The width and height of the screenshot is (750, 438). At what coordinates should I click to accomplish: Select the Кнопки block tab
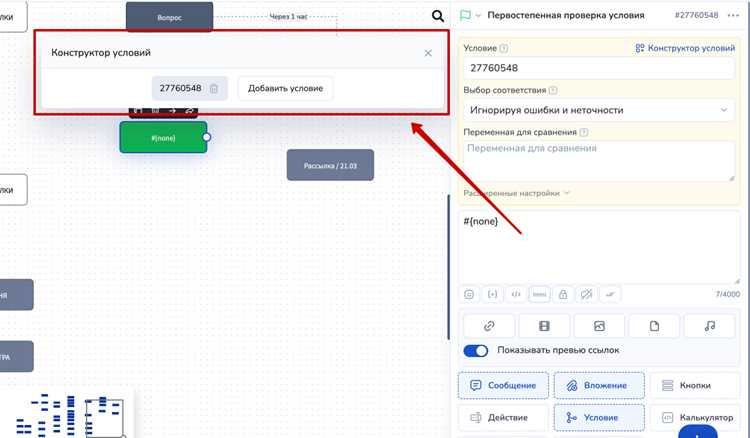point(695,385)
